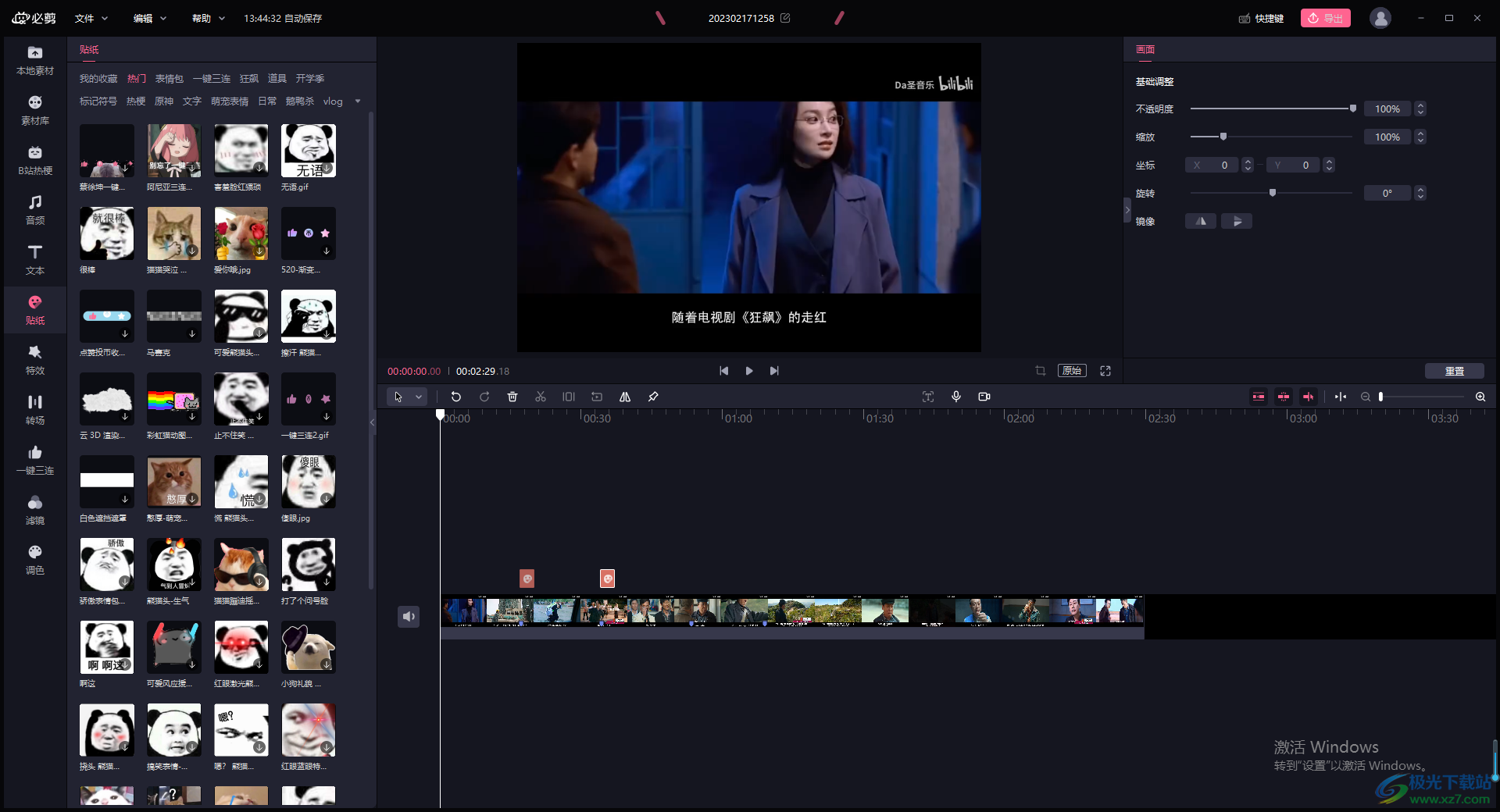Zoom out the timeline
Screen dimensions: 1500x812
coord(1366,397)
